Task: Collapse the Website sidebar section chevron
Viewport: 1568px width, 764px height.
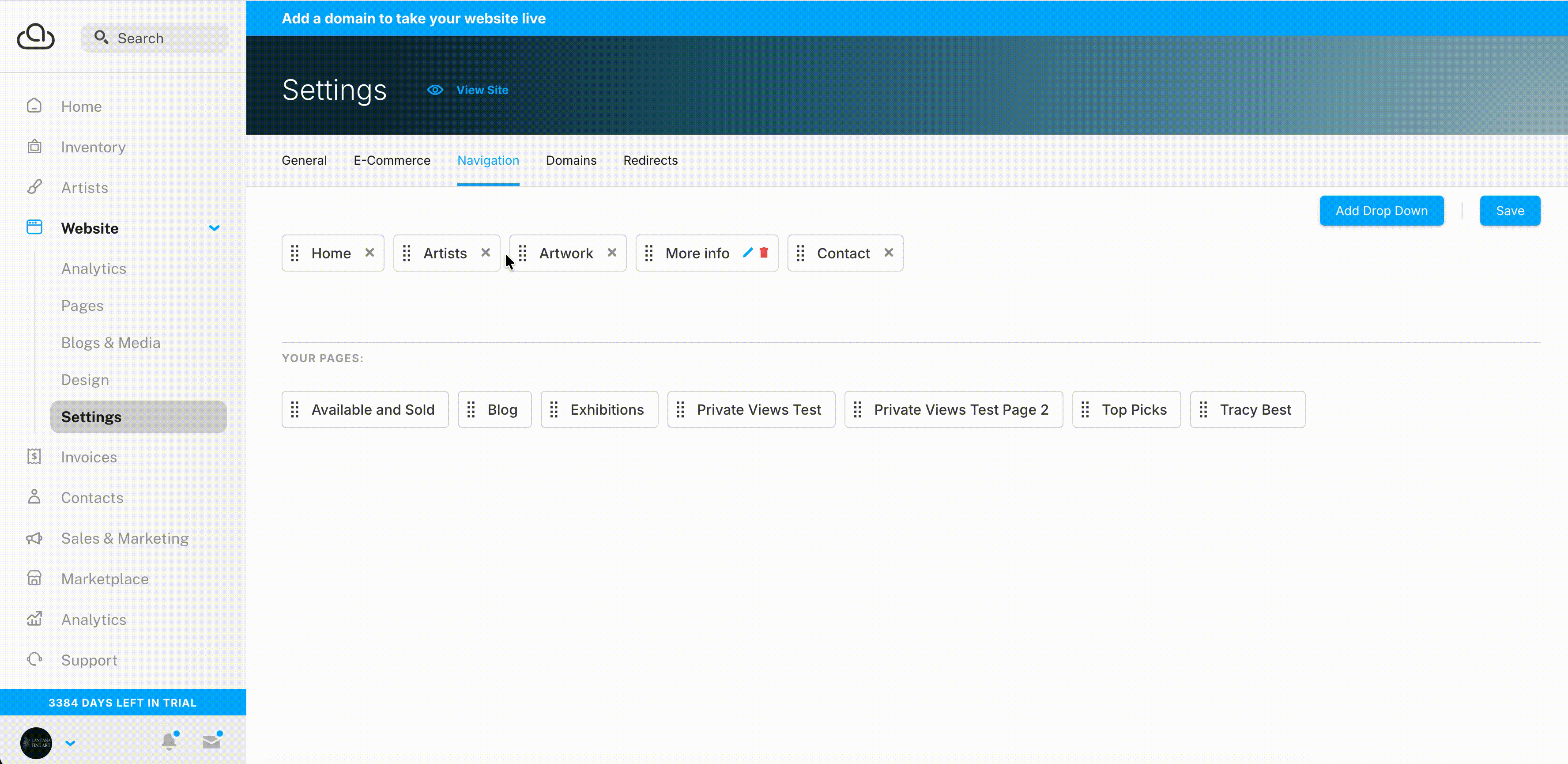Action: pos(214,228)
